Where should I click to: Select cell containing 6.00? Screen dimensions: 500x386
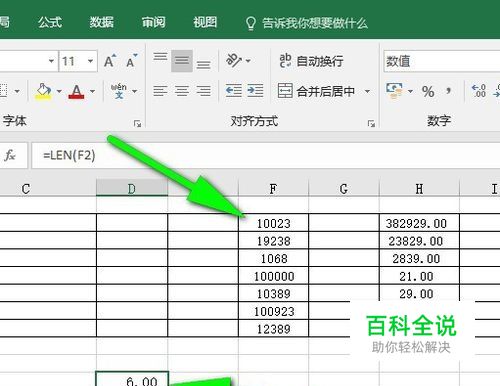[x=132, y=379]
